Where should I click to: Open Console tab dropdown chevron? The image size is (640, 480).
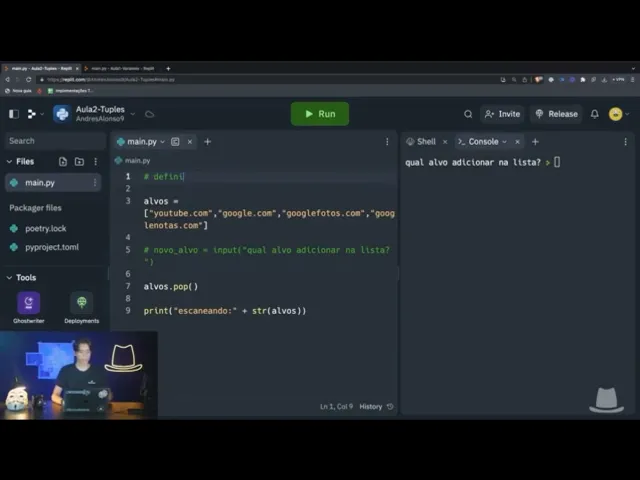coord(504,142)
